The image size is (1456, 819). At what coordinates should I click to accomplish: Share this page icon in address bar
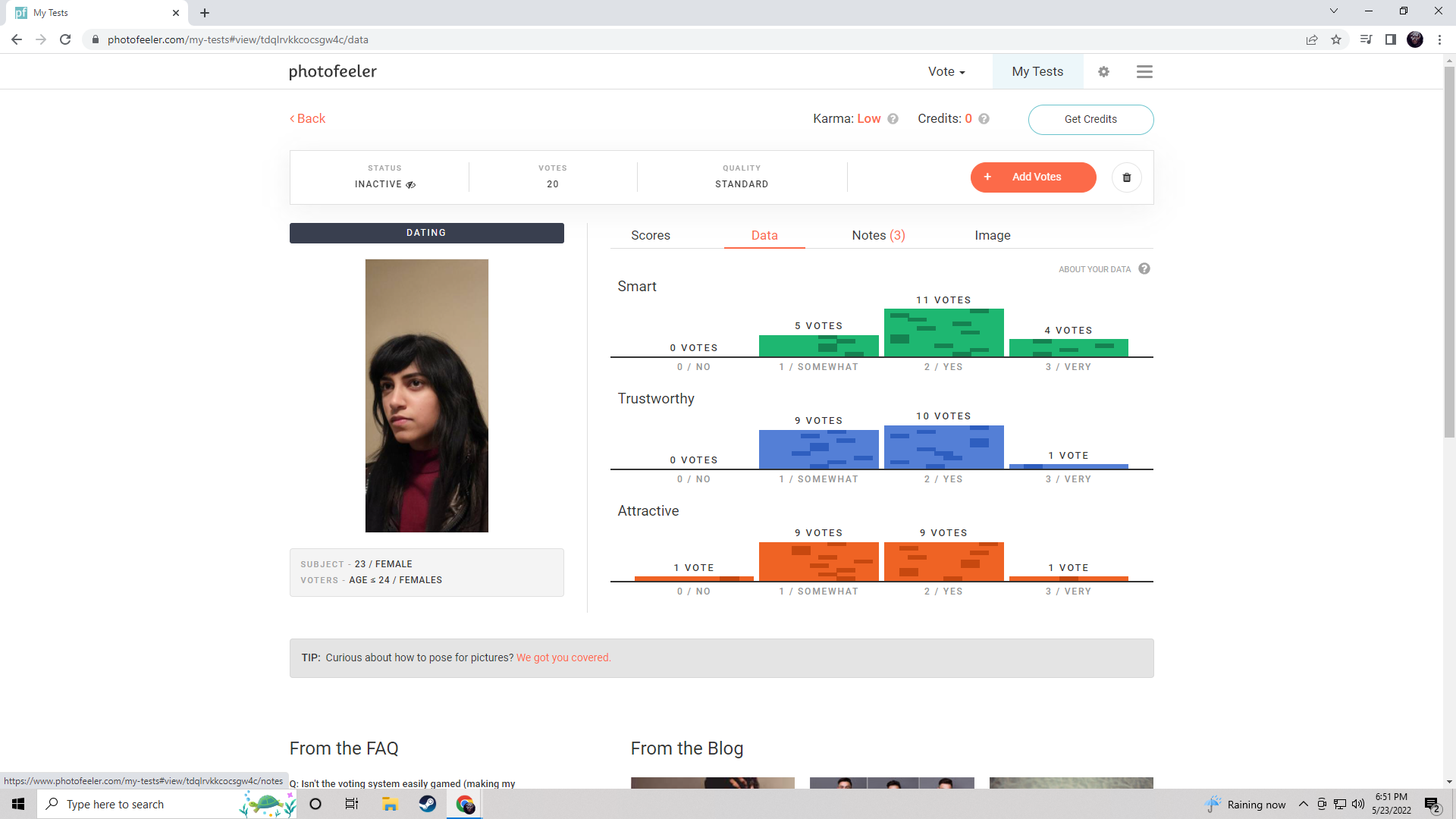point(1312,39)
